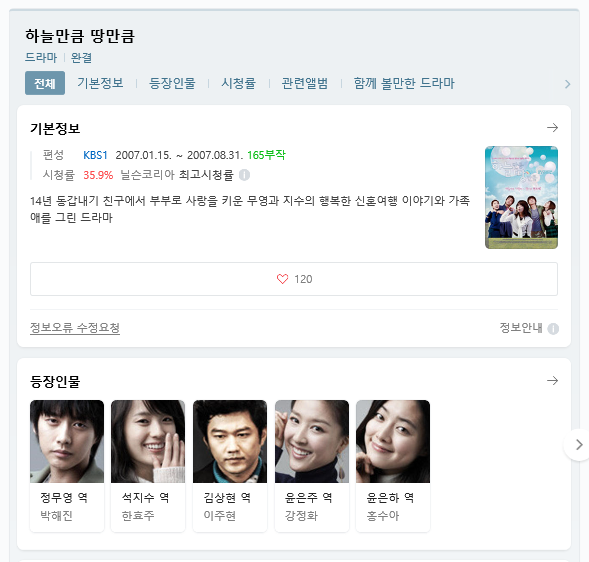Click the 드라마 category link under title
The image size is (589, 562).
pyautogui.click(x=41, y=57)
